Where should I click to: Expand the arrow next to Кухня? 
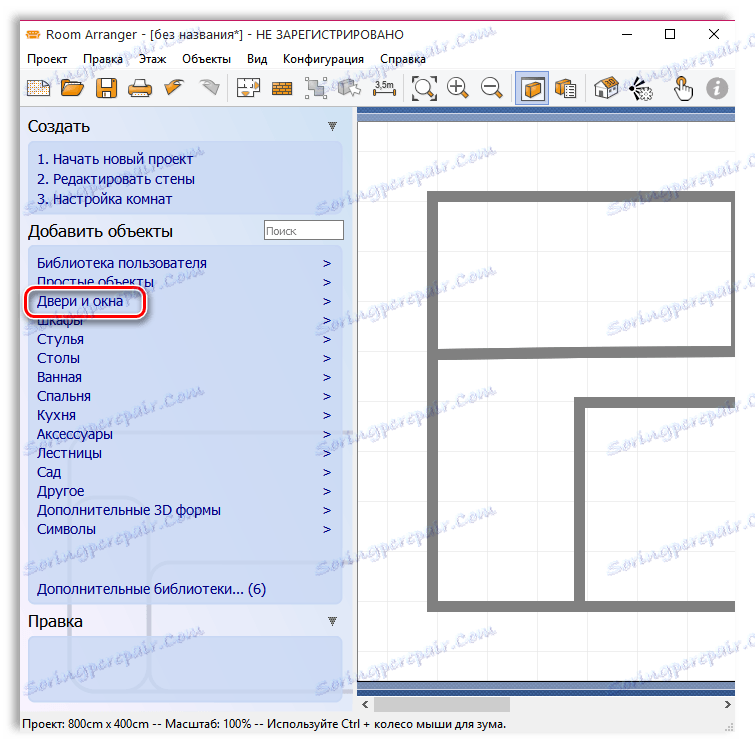point(327,415)
